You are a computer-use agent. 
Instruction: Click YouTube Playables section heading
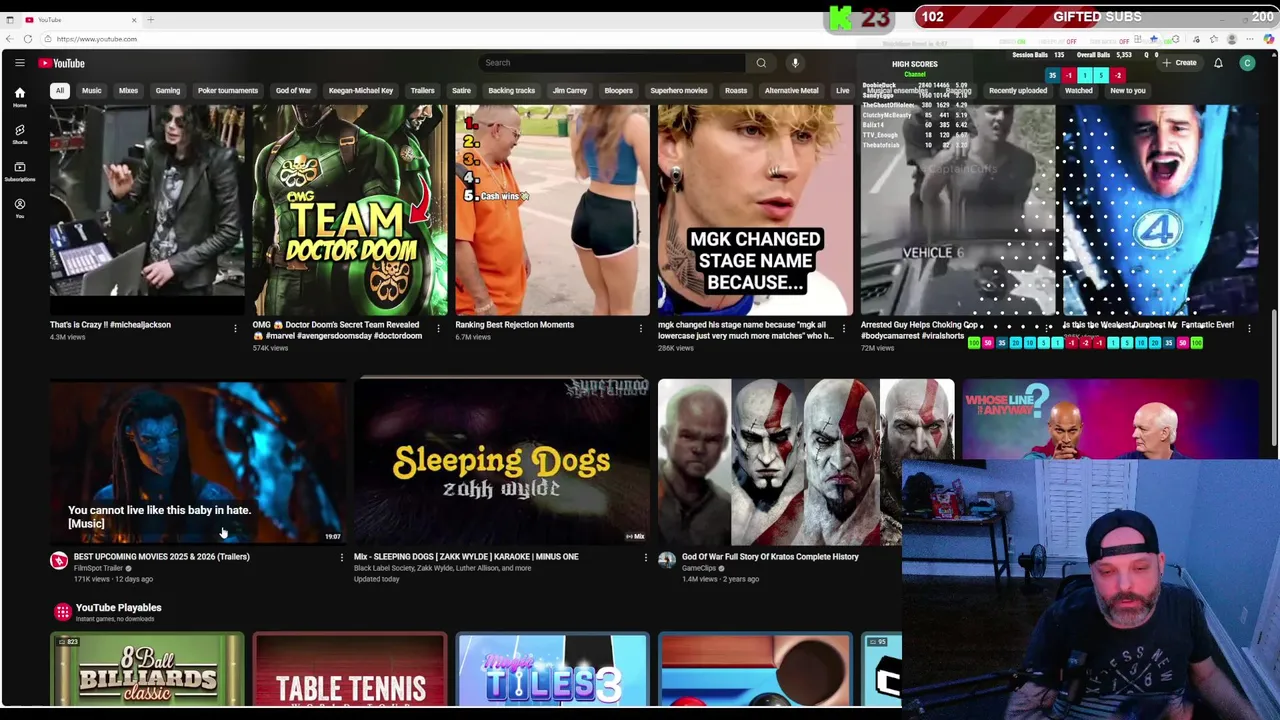(x=118, y=607)
